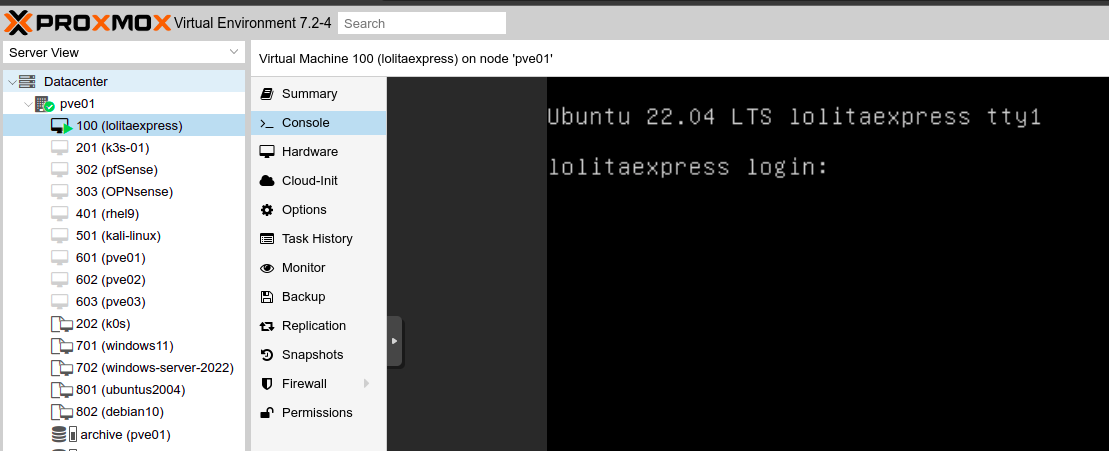Screen dimensions: 1109x451
Task: Select the Datacenter server icon
Action: click(x=28, y=82)
